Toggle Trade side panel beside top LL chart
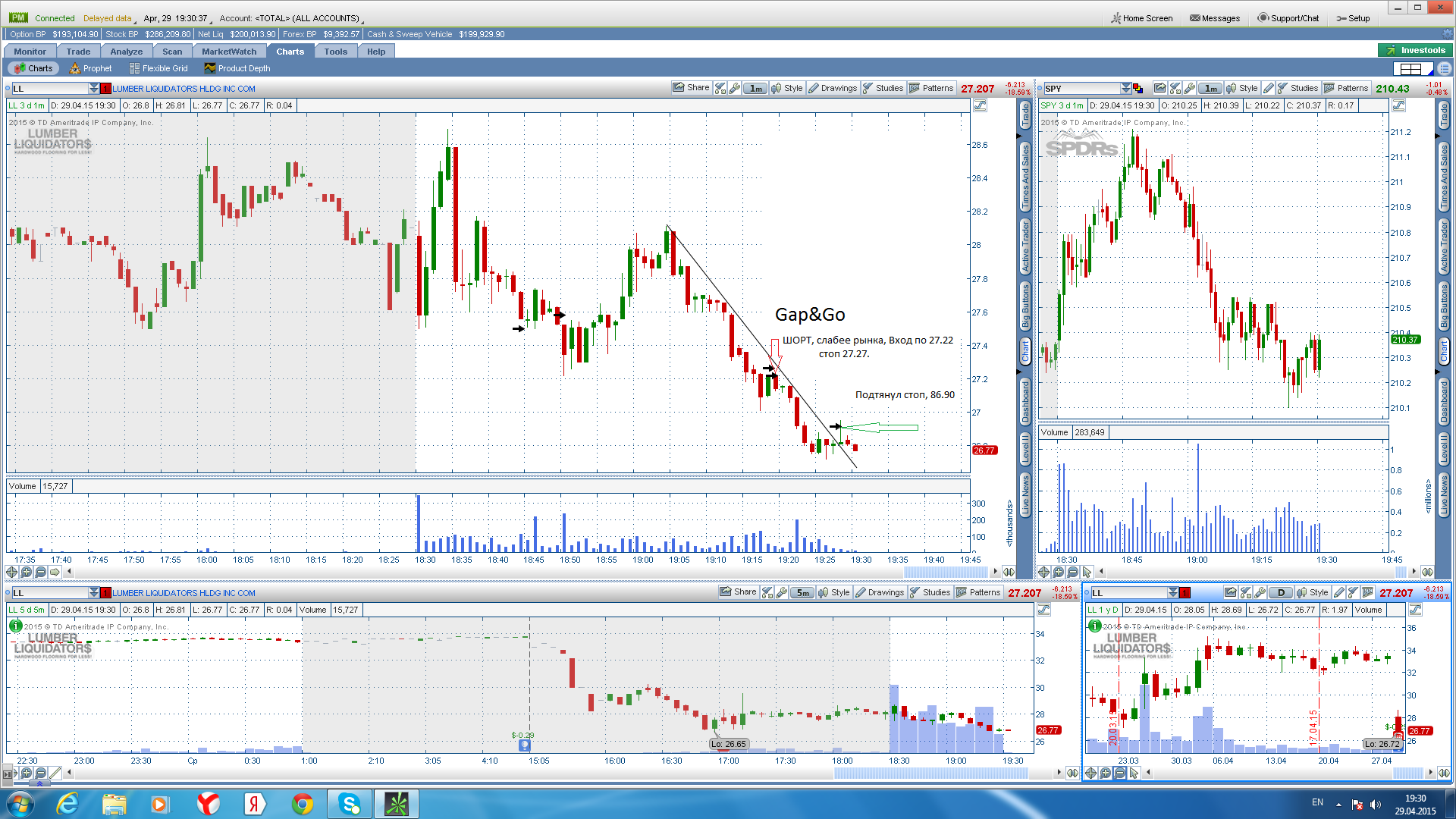Image resolution: width=1456 pixels, height=819 pixels. click(x=1025, y=115)
